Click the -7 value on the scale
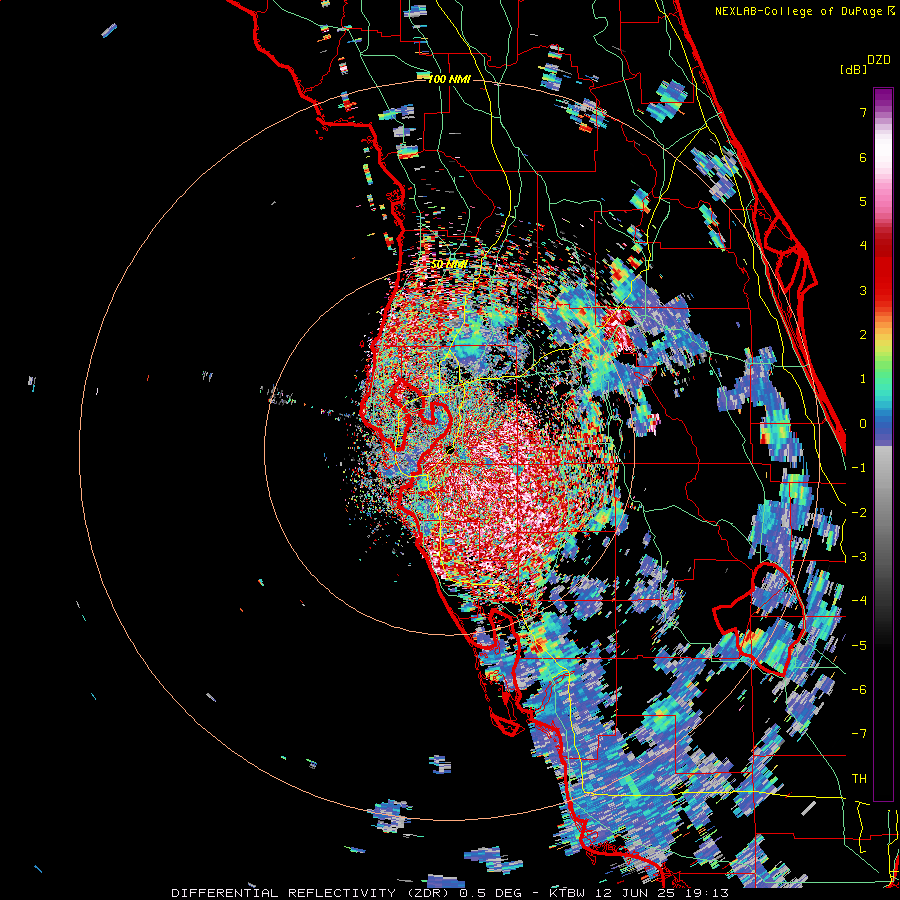This screenshot has height=900, width=900. click(859, 734)
